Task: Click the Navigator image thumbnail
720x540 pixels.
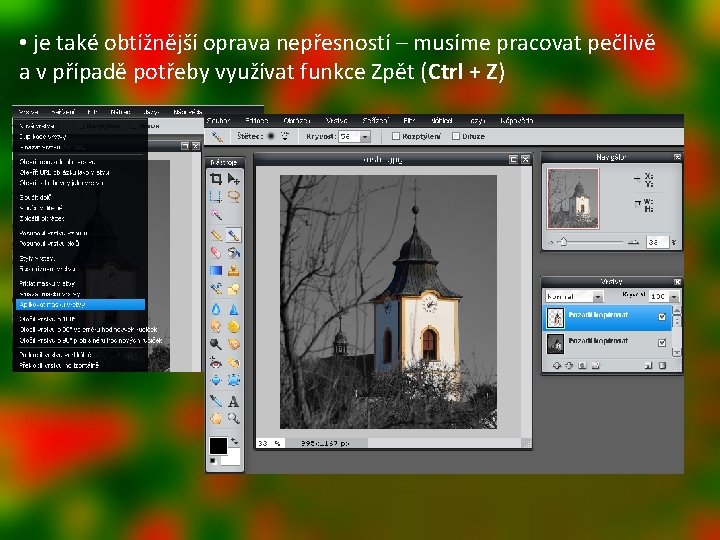Action: (573, 198)
